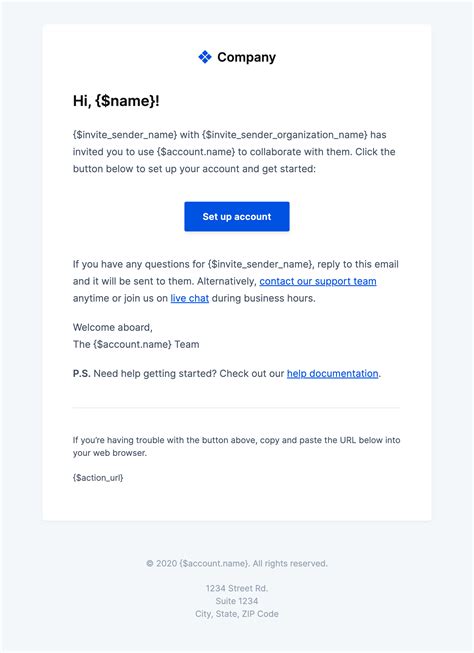
Task: Click the {$action_url} text at bottom
Action: [x=98, y=478]
